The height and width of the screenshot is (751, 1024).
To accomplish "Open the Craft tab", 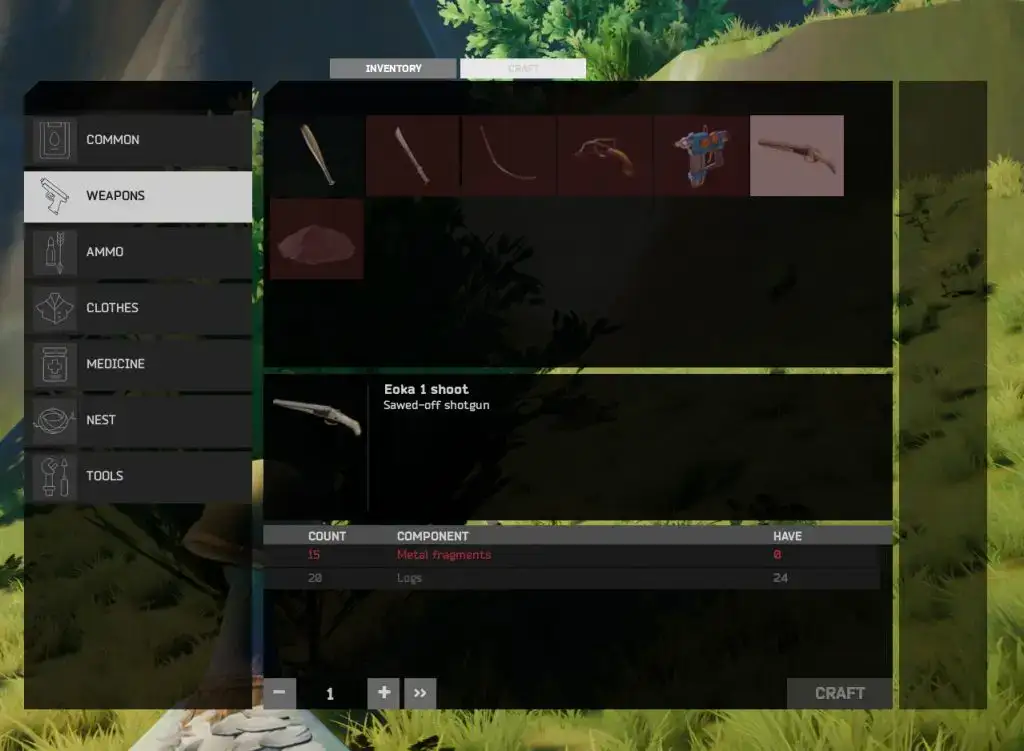I will (x=523, y=69).
